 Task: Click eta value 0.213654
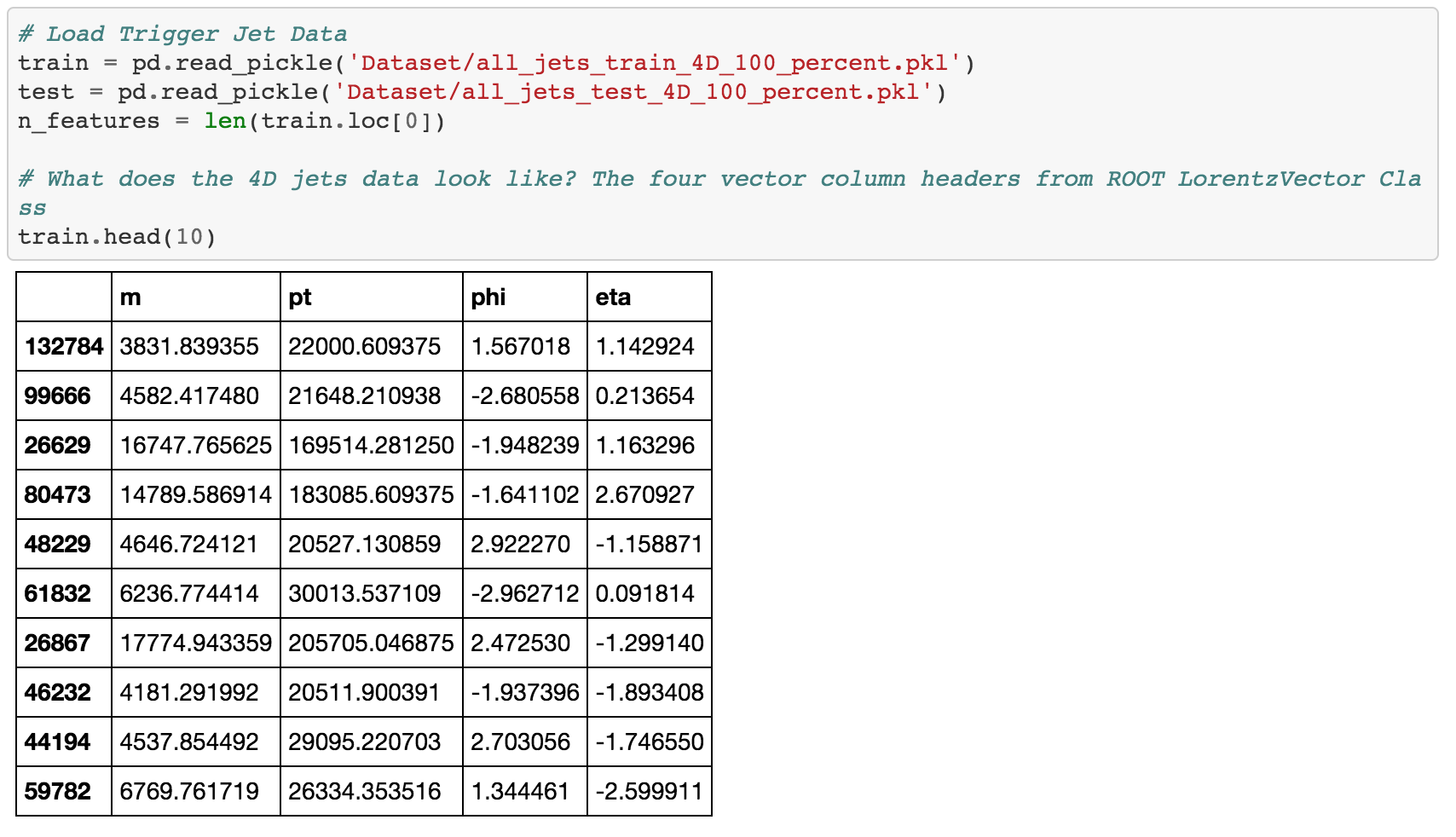[x=645, y=395]
